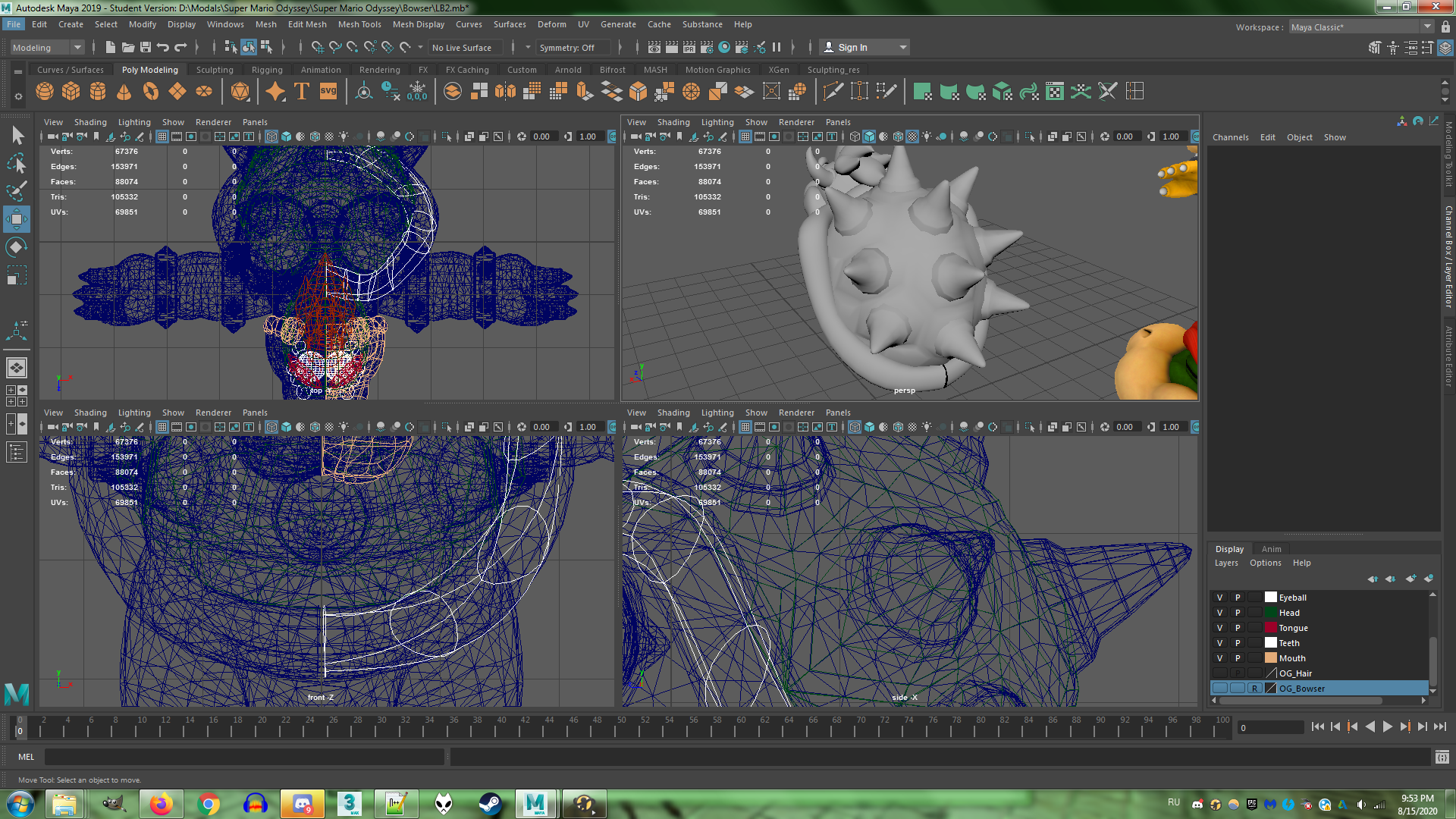Click the Select arrow tool in toolbox
Screen dimensions: 1456x819
coord(17,136)
